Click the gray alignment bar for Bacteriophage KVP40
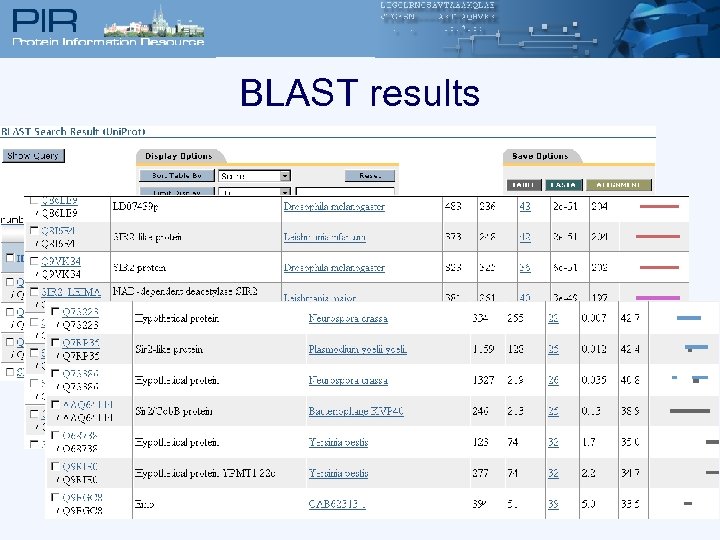The image size is (720, 540). pos(690,411)
